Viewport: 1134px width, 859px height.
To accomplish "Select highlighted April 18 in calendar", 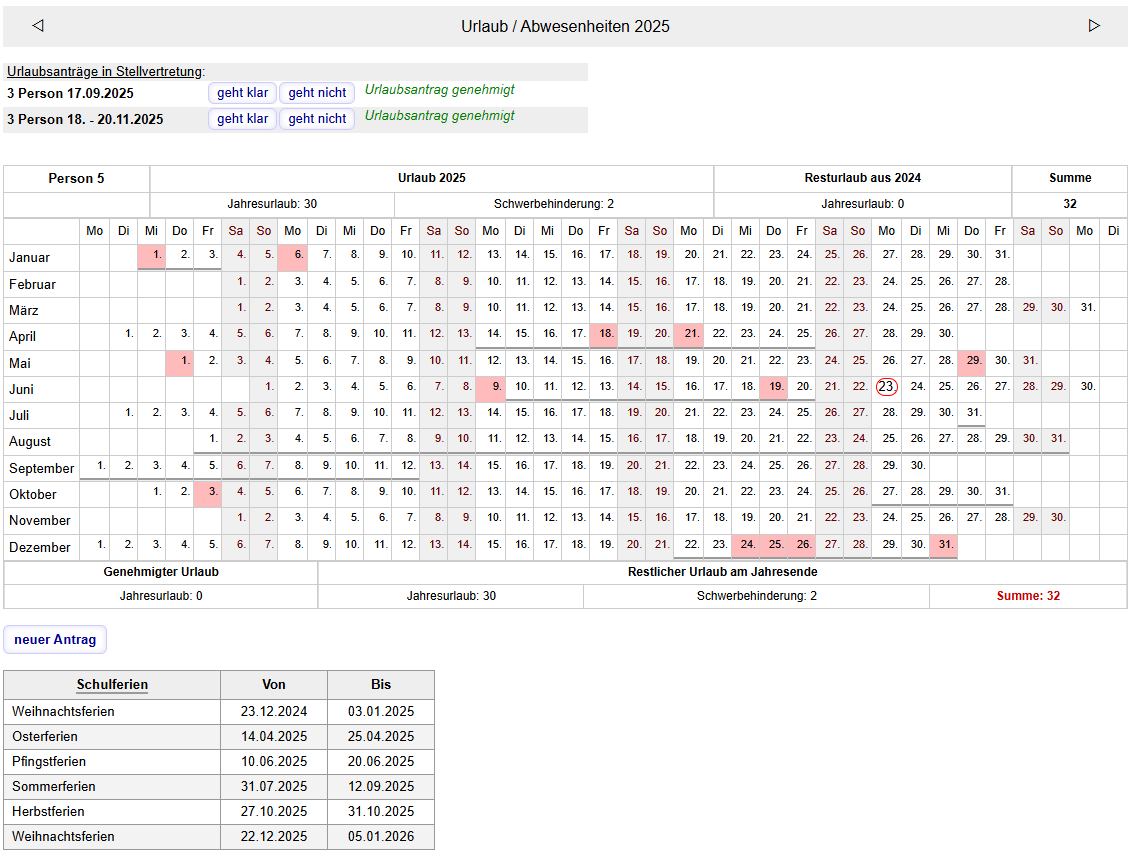I will coord(604,334).
